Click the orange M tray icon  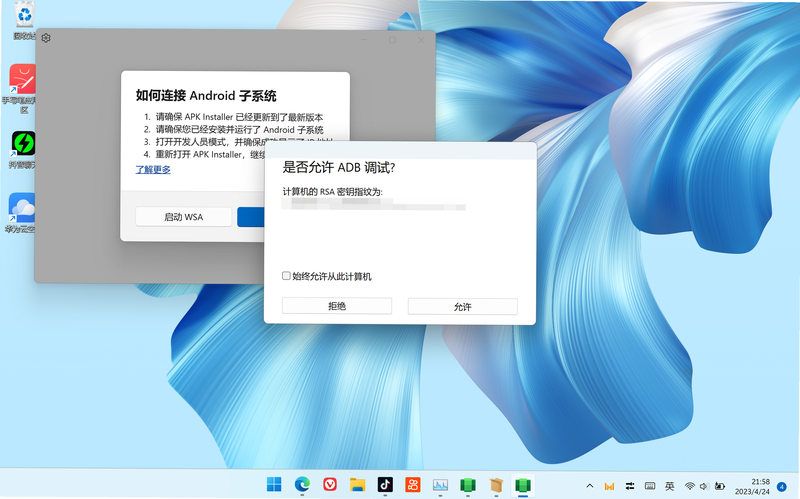609,486
